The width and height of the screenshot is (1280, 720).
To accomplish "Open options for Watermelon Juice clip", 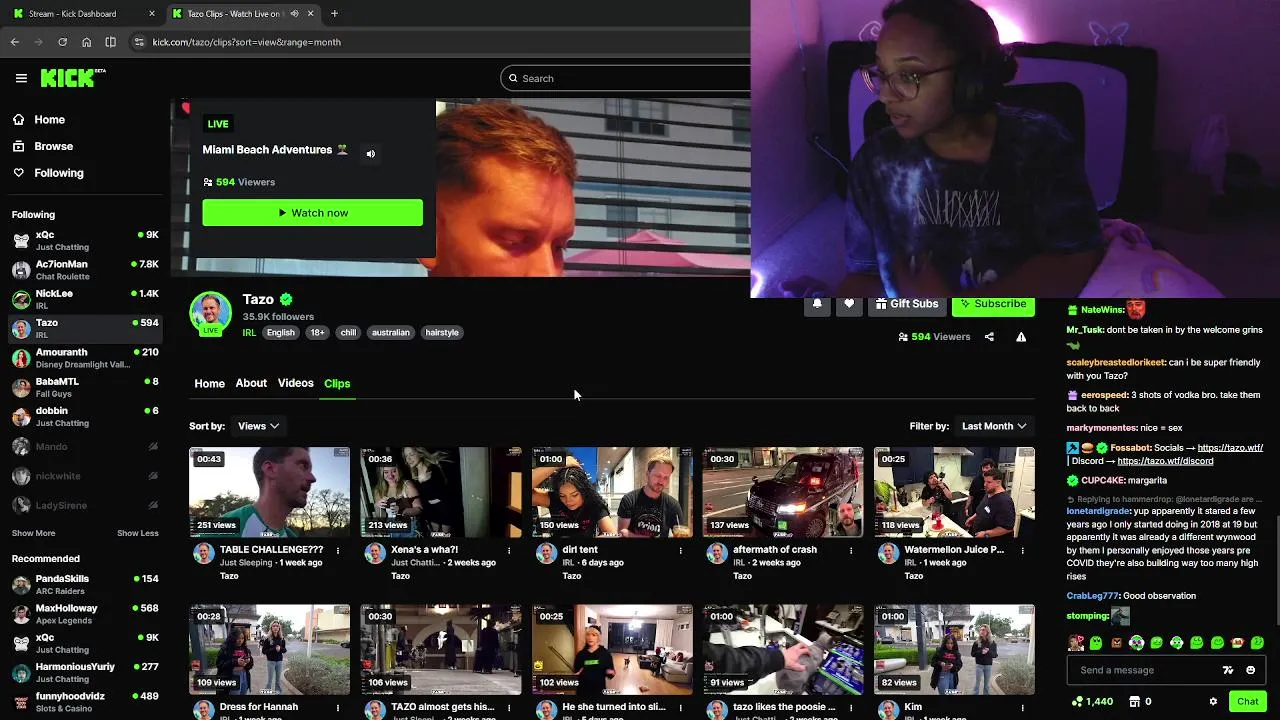I will [1022, 550].
